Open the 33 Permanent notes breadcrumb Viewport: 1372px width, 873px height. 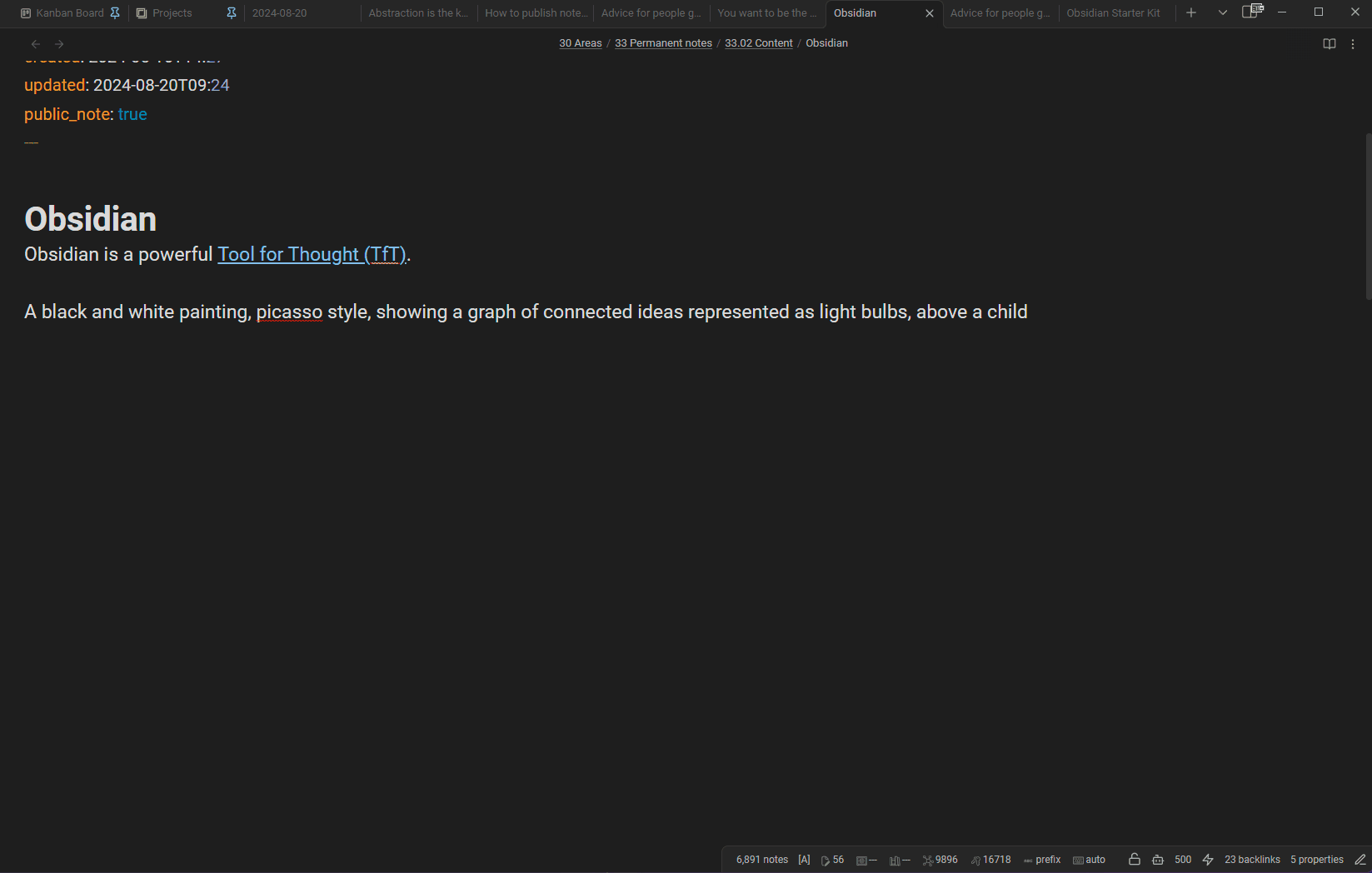click(x=663, y=43)
